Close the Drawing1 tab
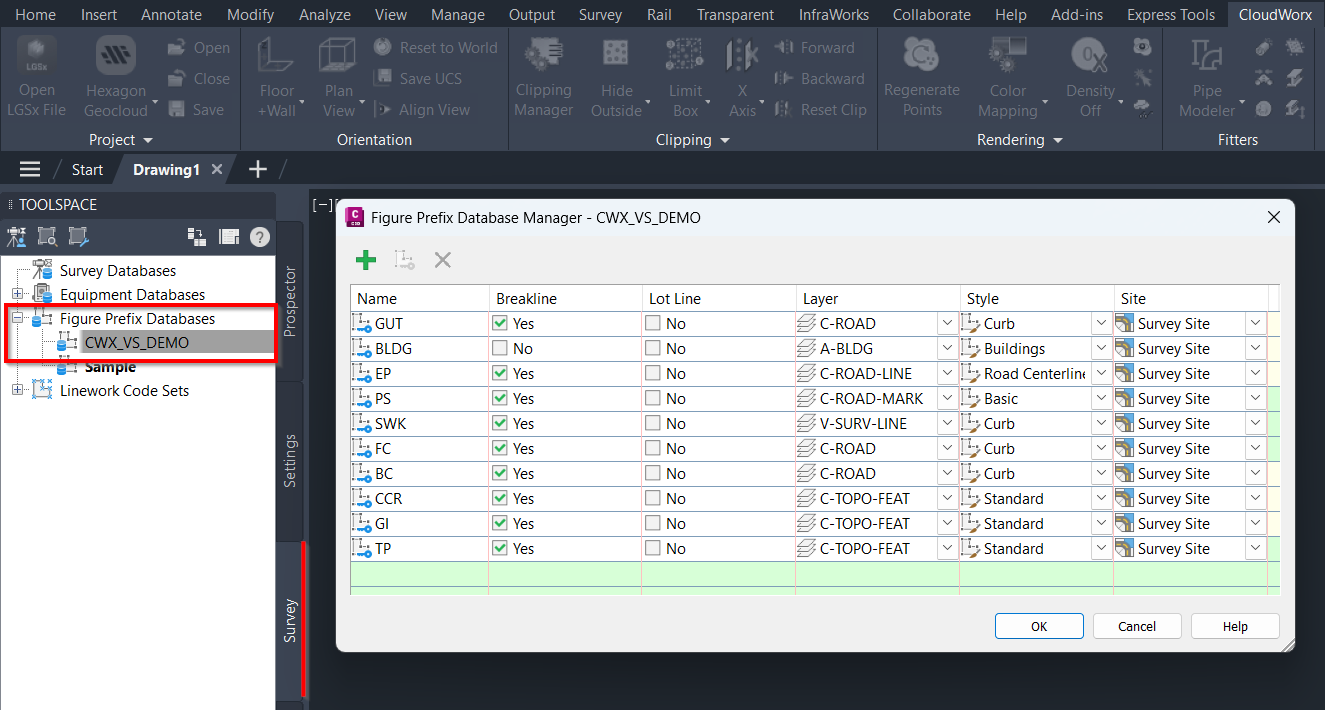Image resolution: width=1325 pixels, height=710 pixels. (217, 169)
